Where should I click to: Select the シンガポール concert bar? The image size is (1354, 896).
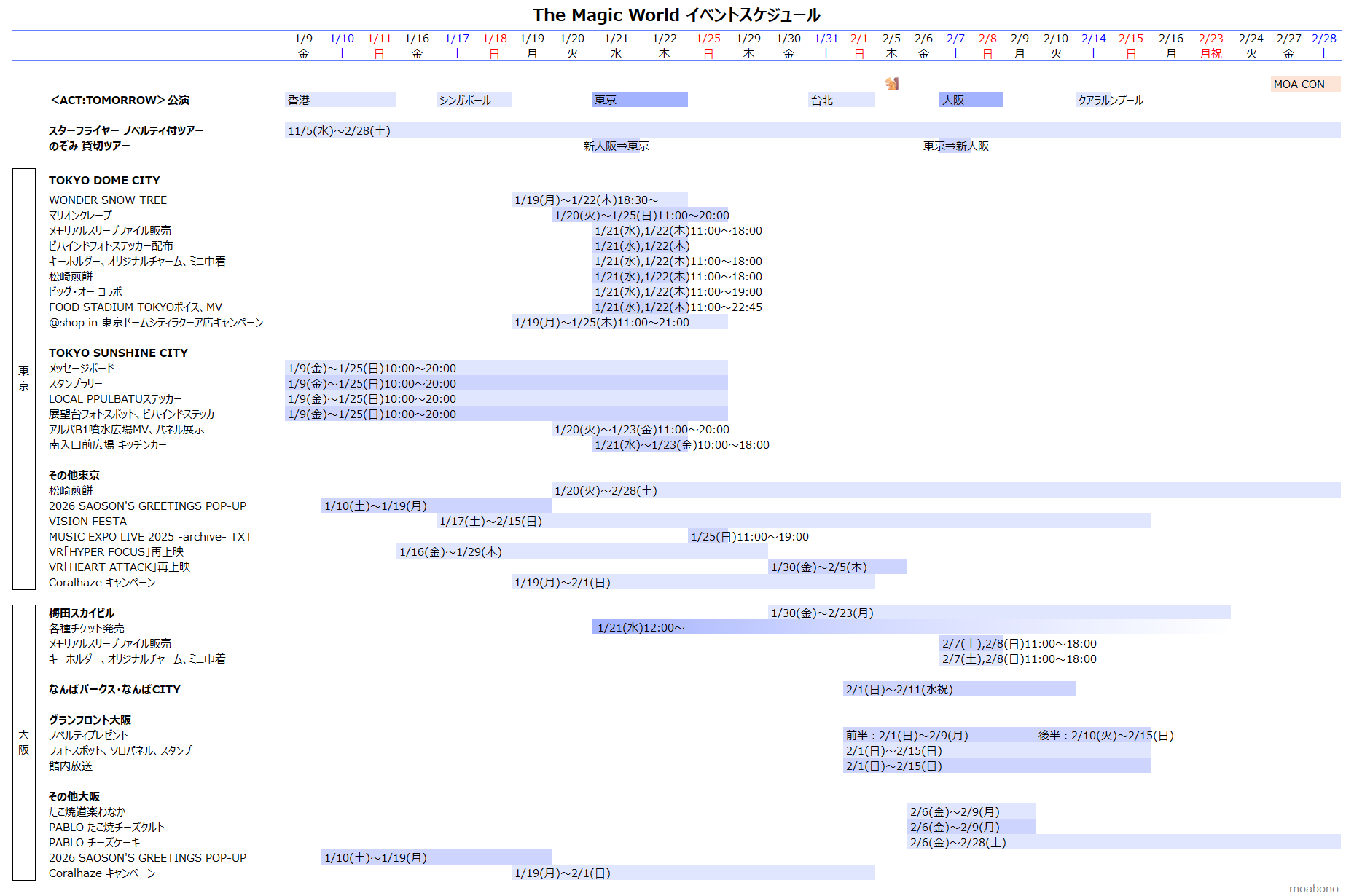(474, 100)
